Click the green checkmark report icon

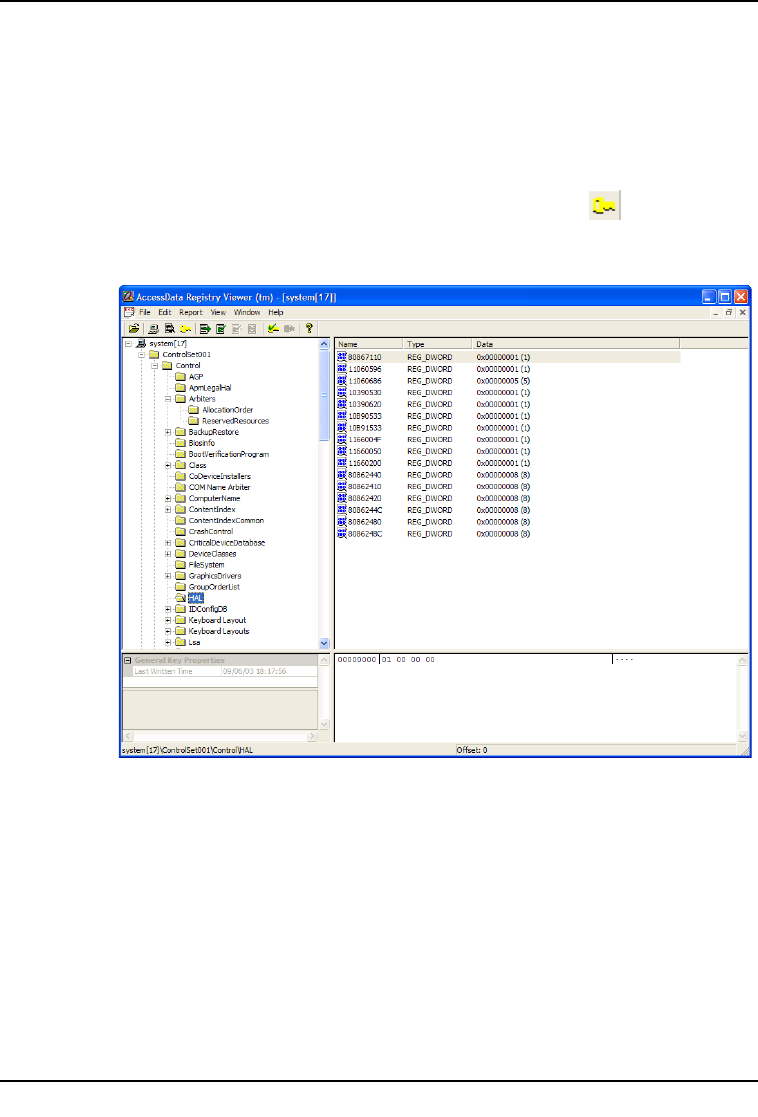(221, 328)
